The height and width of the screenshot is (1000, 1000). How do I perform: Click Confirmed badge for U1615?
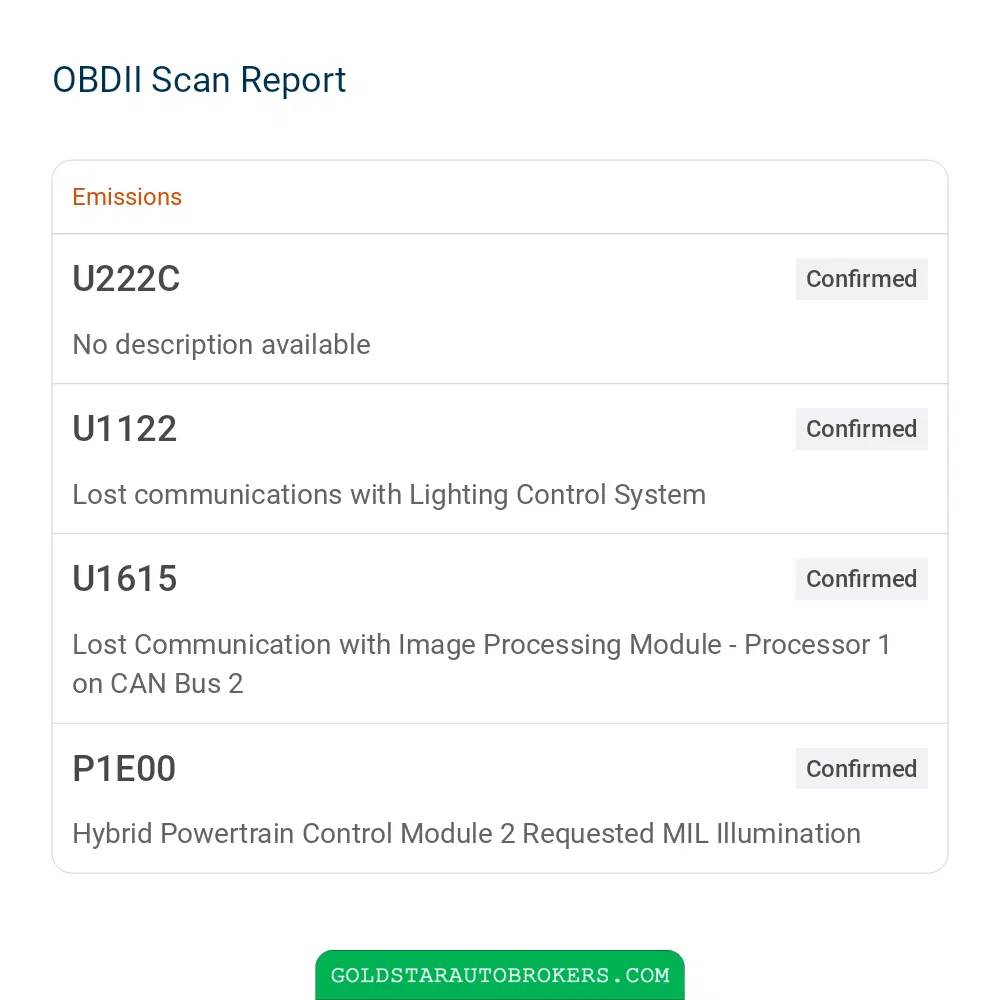861,578
